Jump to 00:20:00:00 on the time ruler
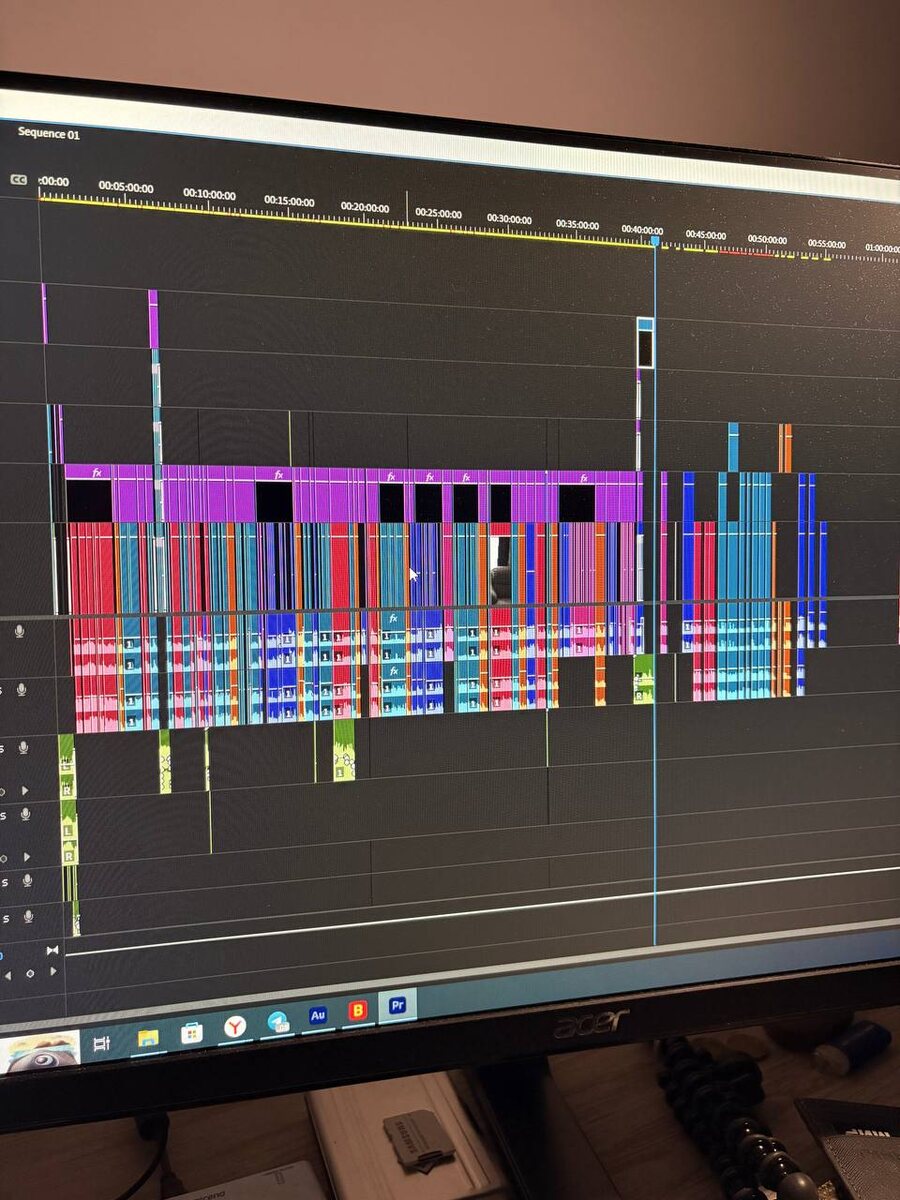Viewport: 900px width, 1200px height. (365, 207)
